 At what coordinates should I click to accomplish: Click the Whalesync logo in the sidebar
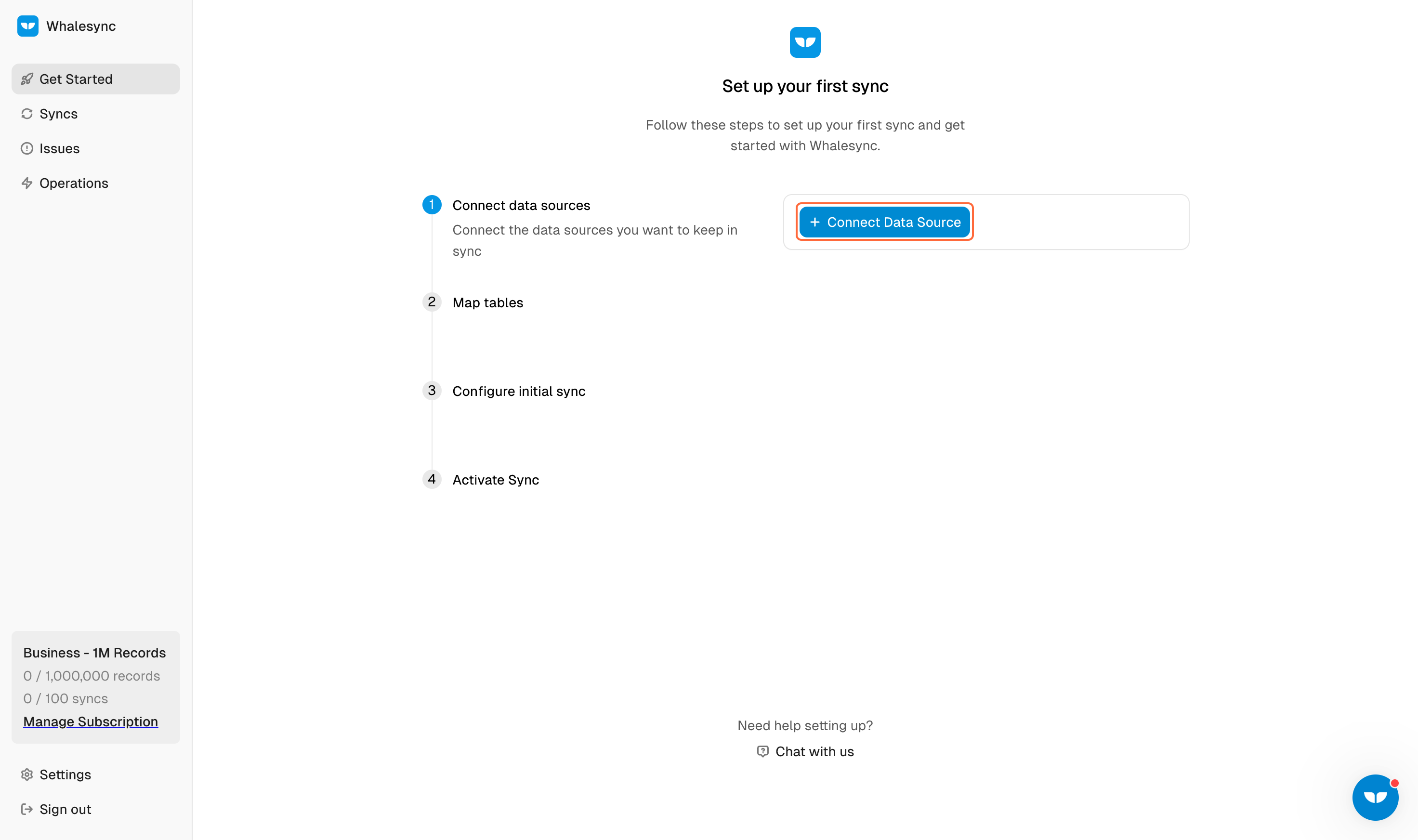coord(28,26)
